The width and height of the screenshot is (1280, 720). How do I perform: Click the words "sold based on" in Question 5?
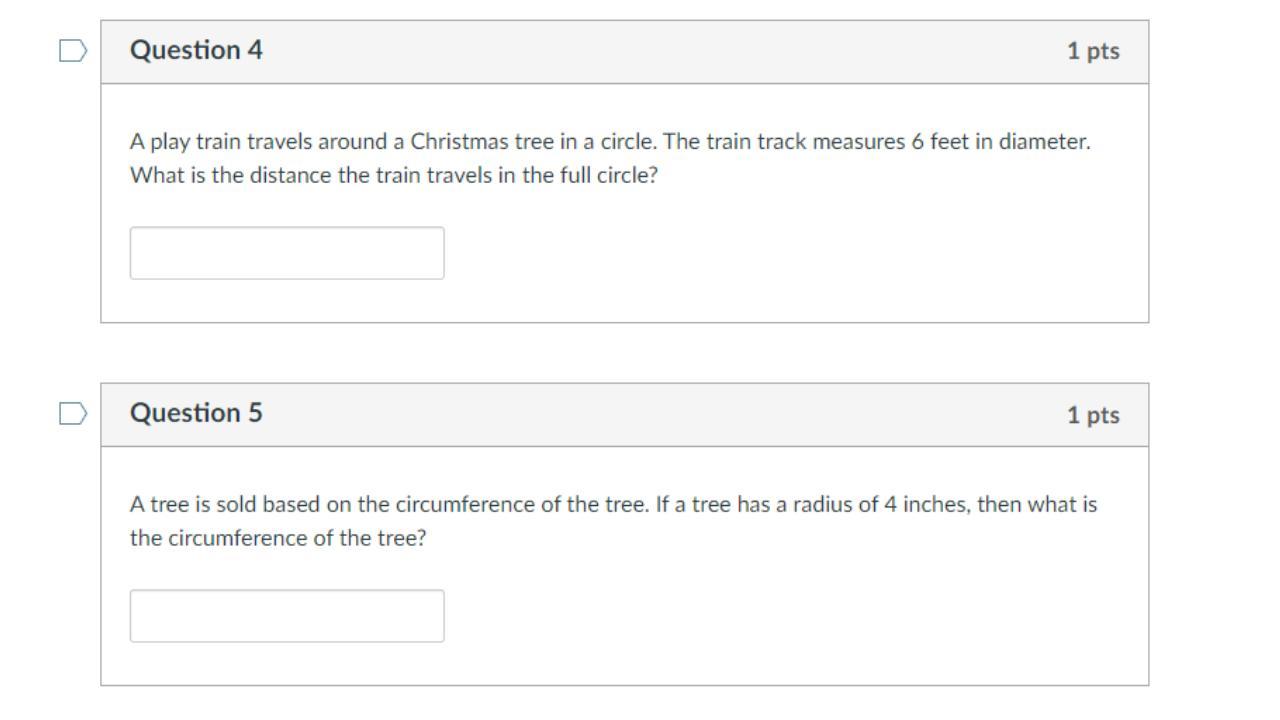[x=267, y=504]
